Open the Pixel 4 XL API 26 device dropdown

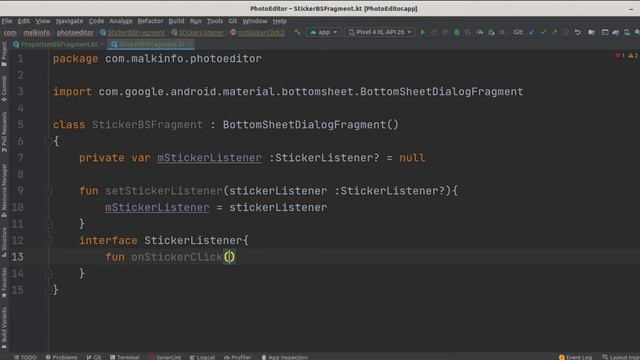click(380, 32)
